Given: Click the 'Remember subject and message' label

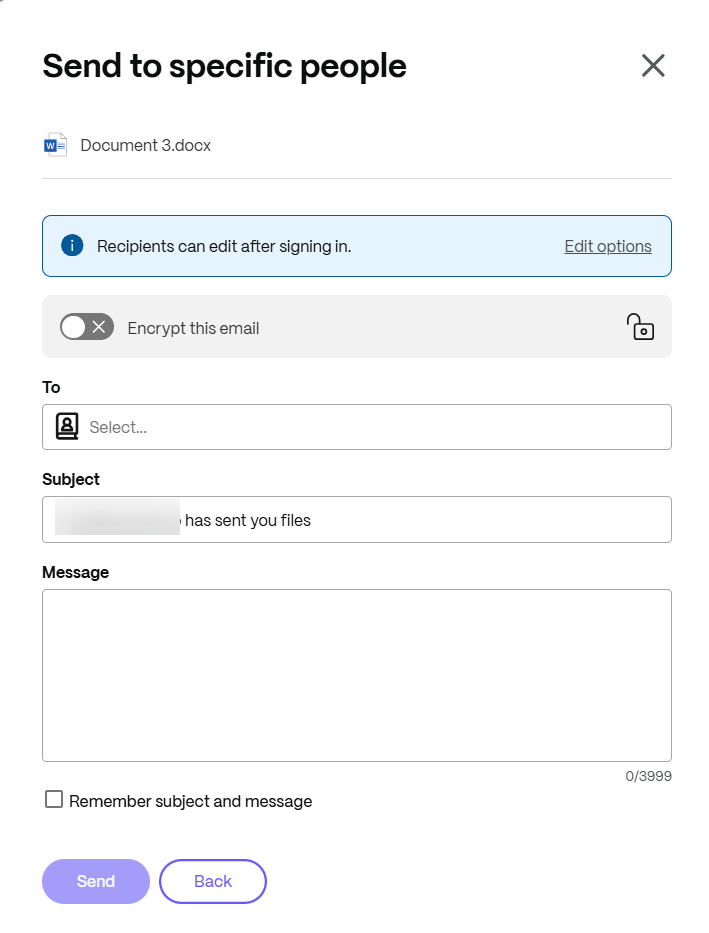Looking at the screenshot, I should 191,801.
